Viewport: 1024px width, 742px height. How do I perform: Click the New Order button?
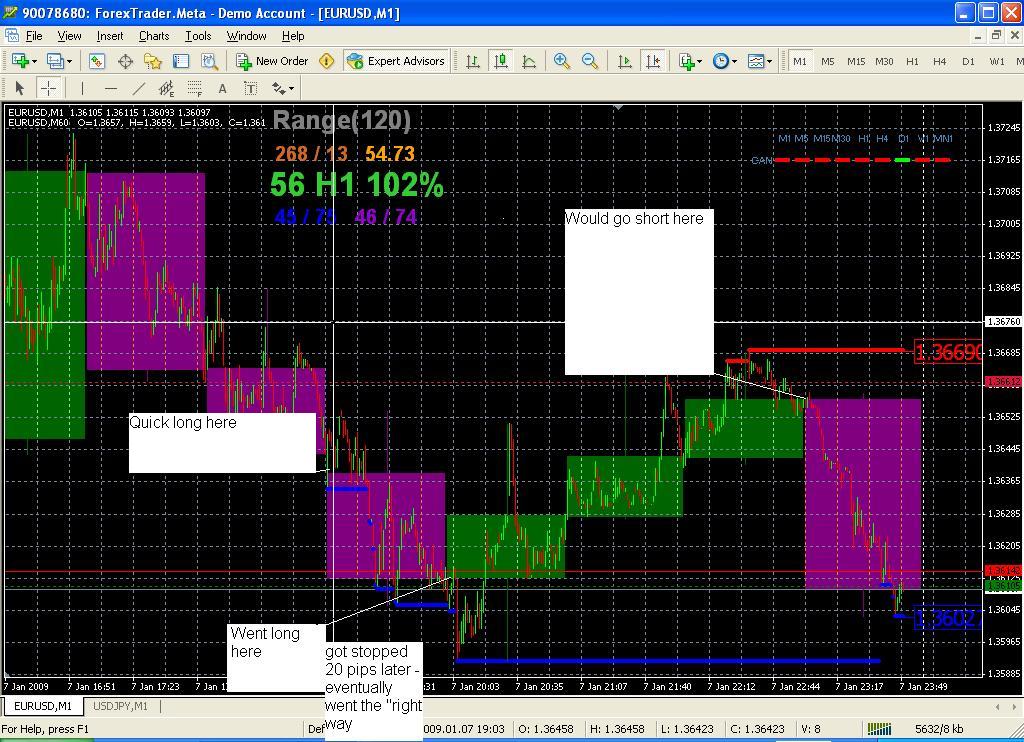click(272, 61)
